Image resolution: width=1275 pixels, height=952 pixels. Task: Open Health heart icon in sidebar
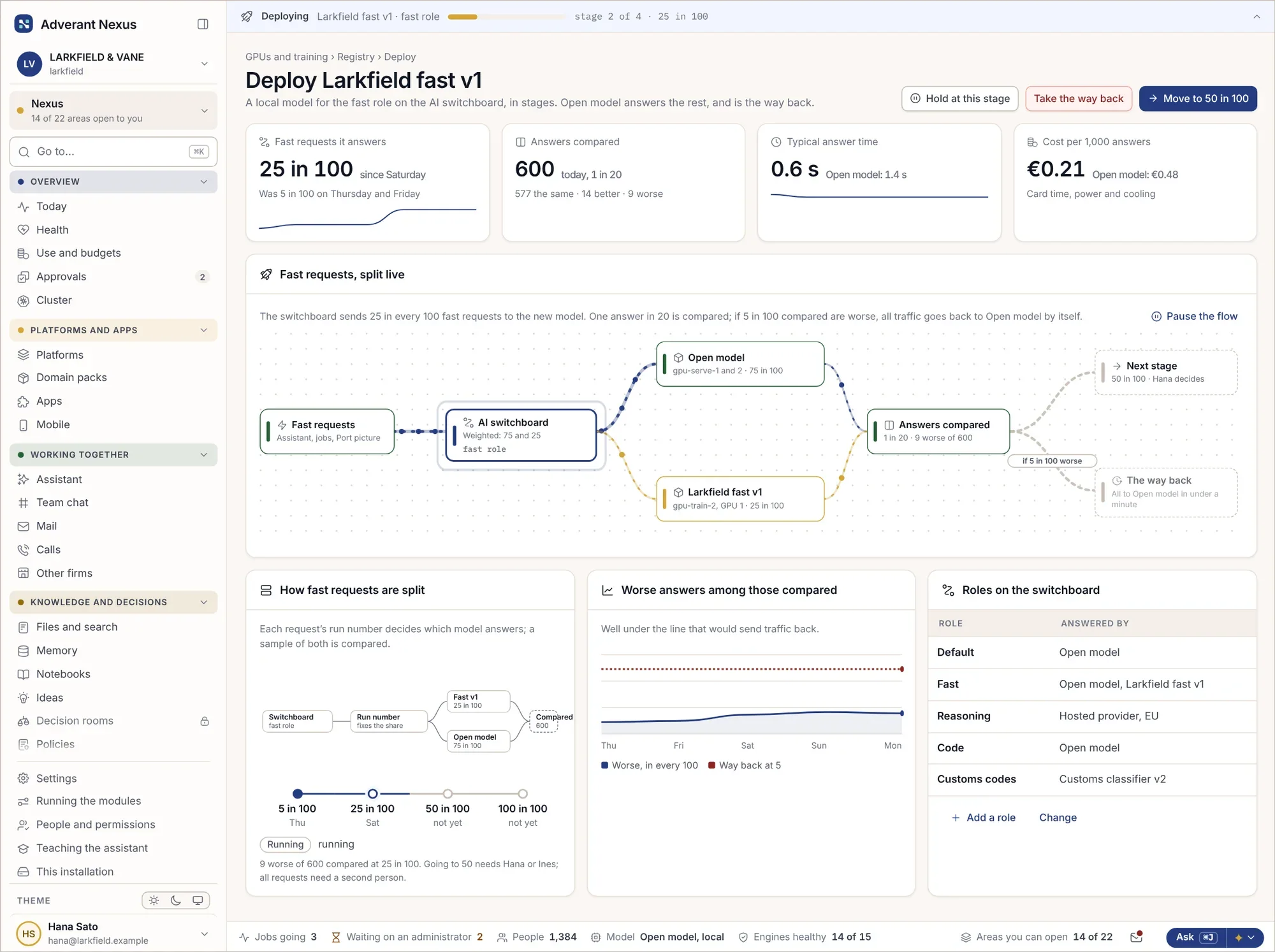click(x=24, y=230)
